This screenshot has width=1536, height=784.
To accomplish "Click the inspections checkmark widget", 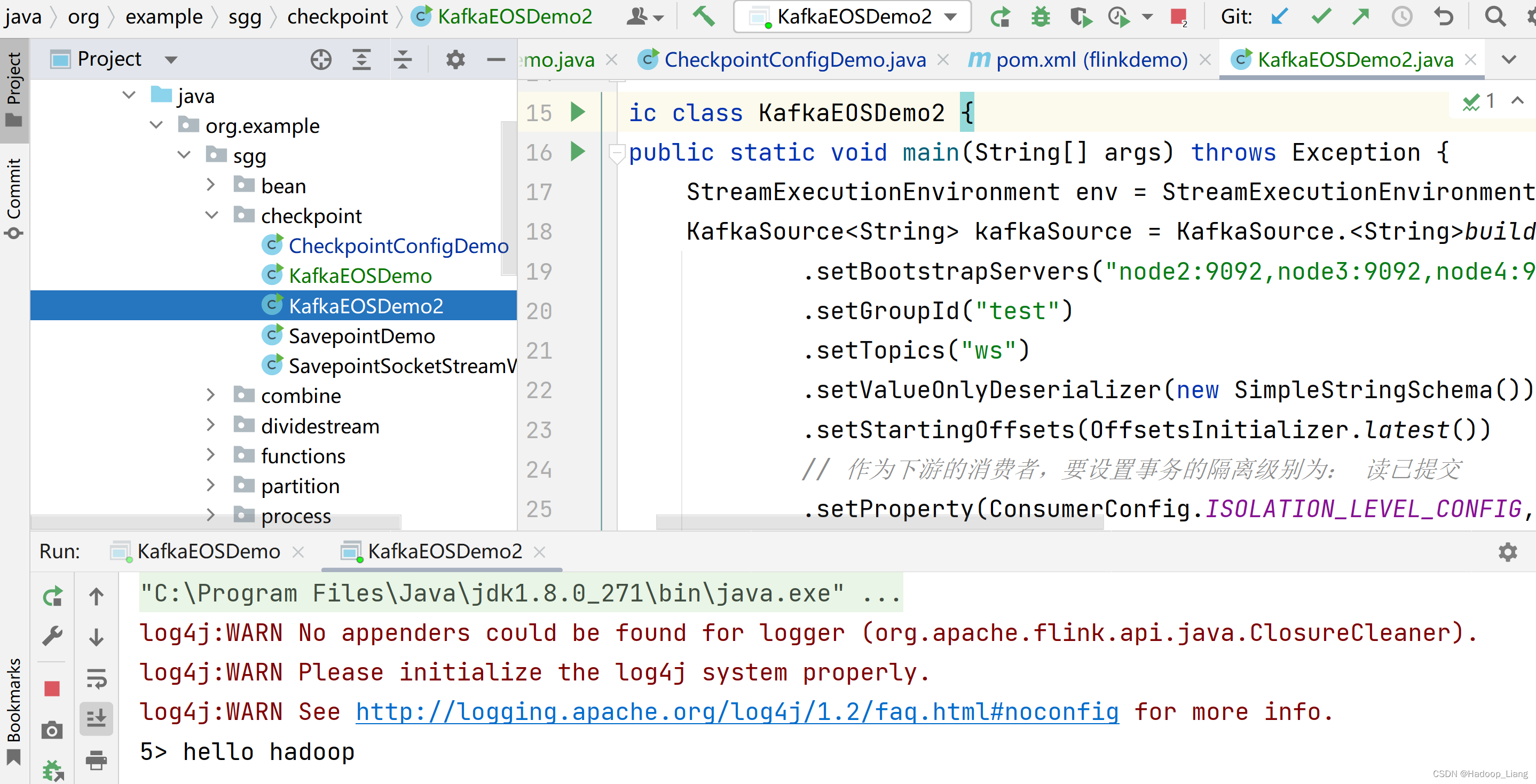I will pos(1478,101).
